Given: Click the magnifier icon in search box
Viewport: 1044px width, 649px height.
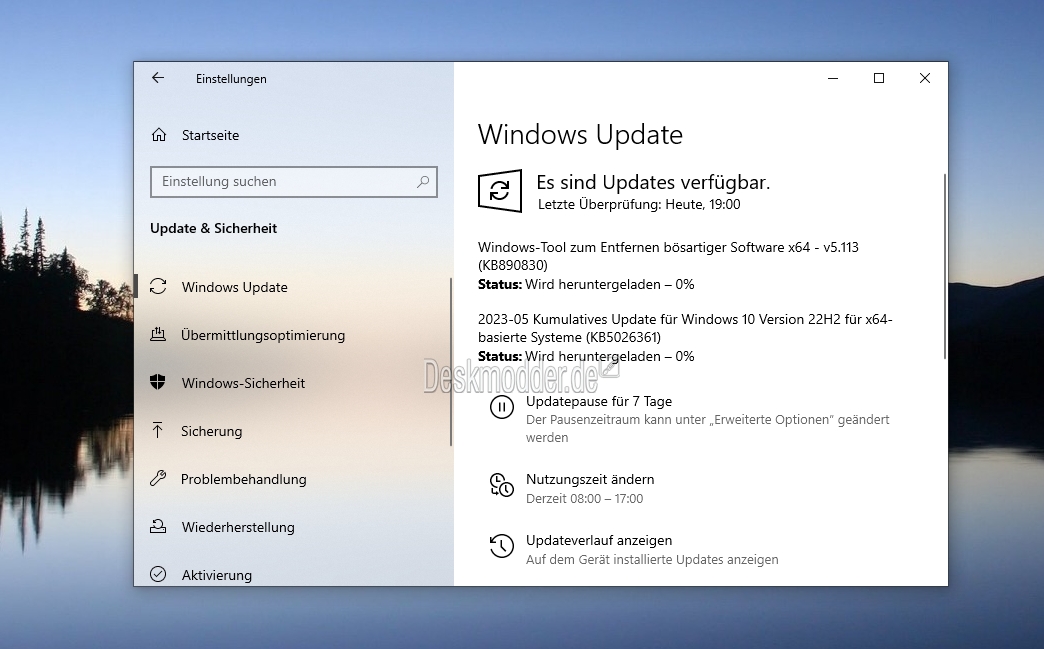Looking at the screenshot, I should [423, 181].
